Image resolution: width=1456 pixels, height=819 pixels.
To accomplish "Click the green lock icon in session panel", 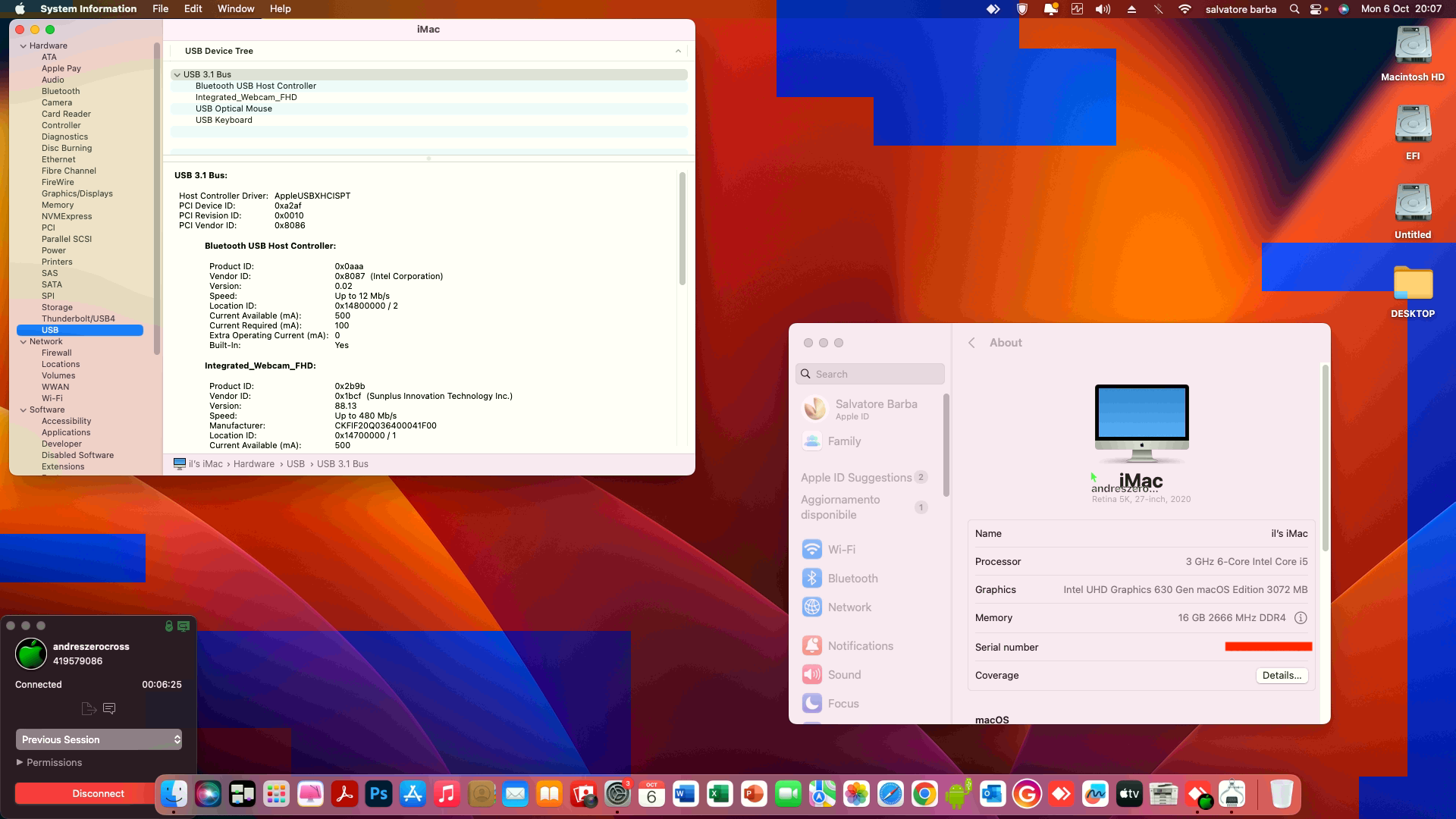I will (x=169, y=626).
